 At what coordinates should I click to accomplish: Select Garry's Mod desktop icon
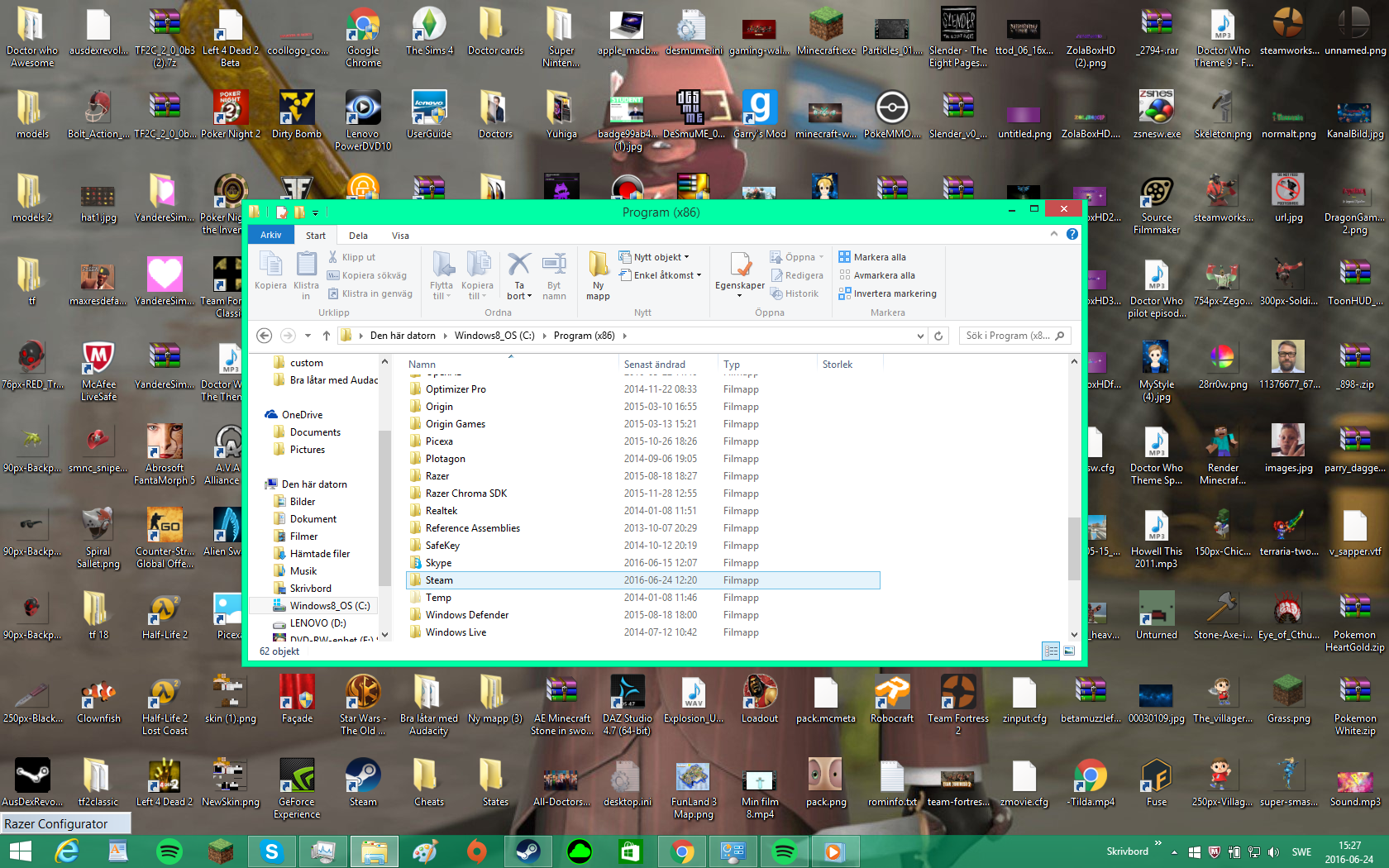coord(760,115)
